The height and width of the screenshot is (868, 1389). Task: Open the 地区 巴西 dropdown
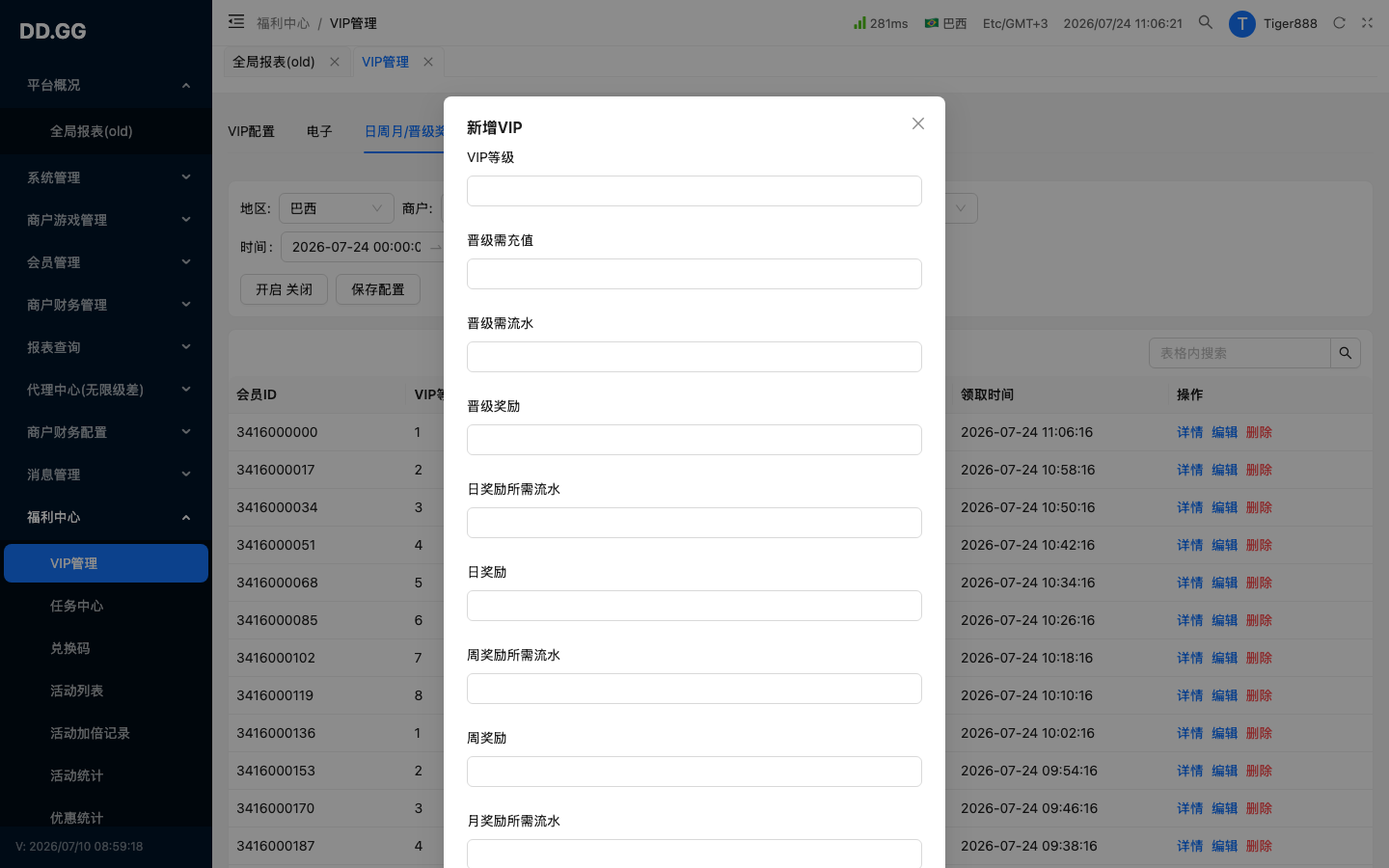(x=337, y=208)
